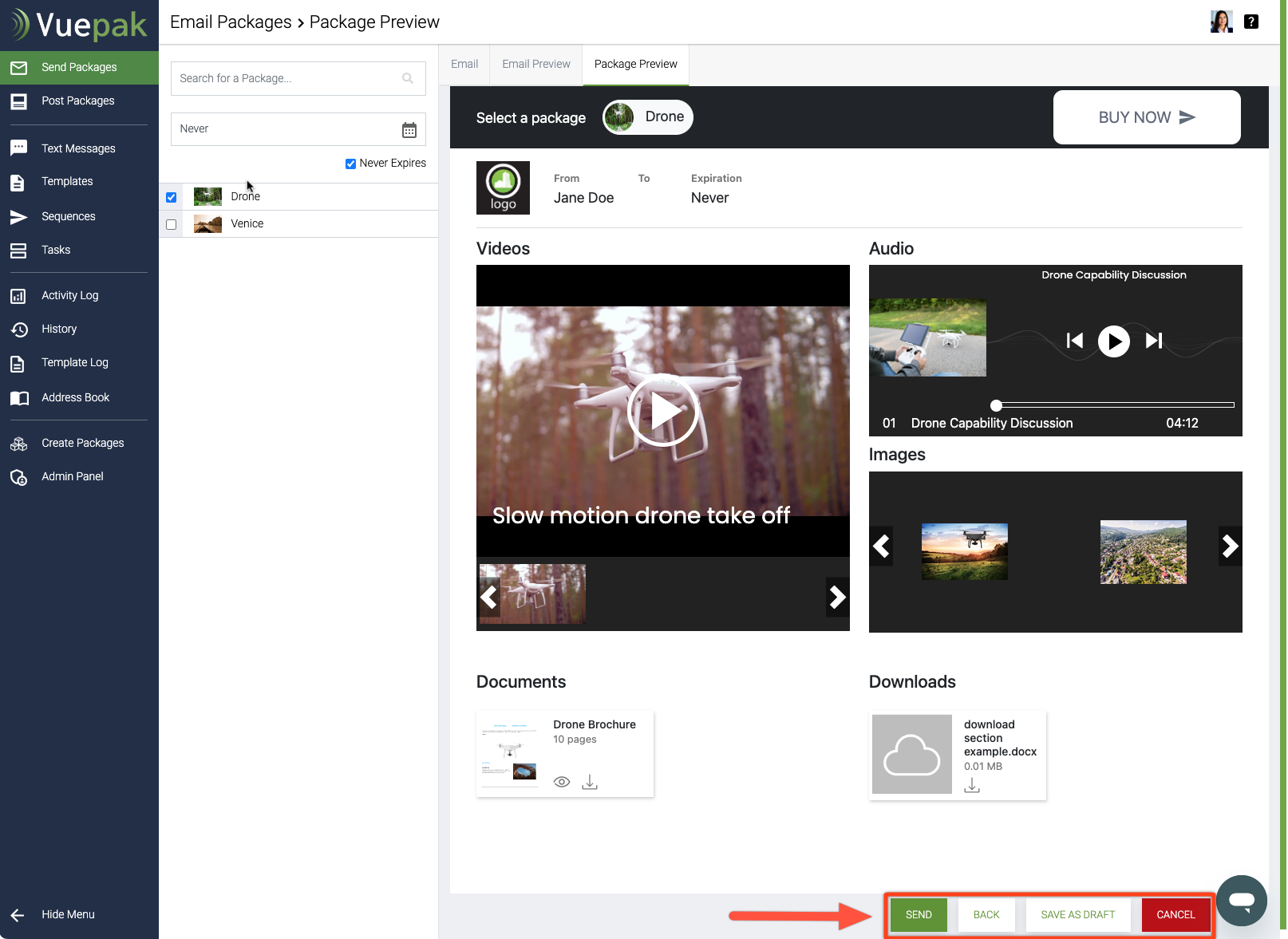The image size is (1288, 939).
Task: Click the search magnifier icon
Action: 408,78
